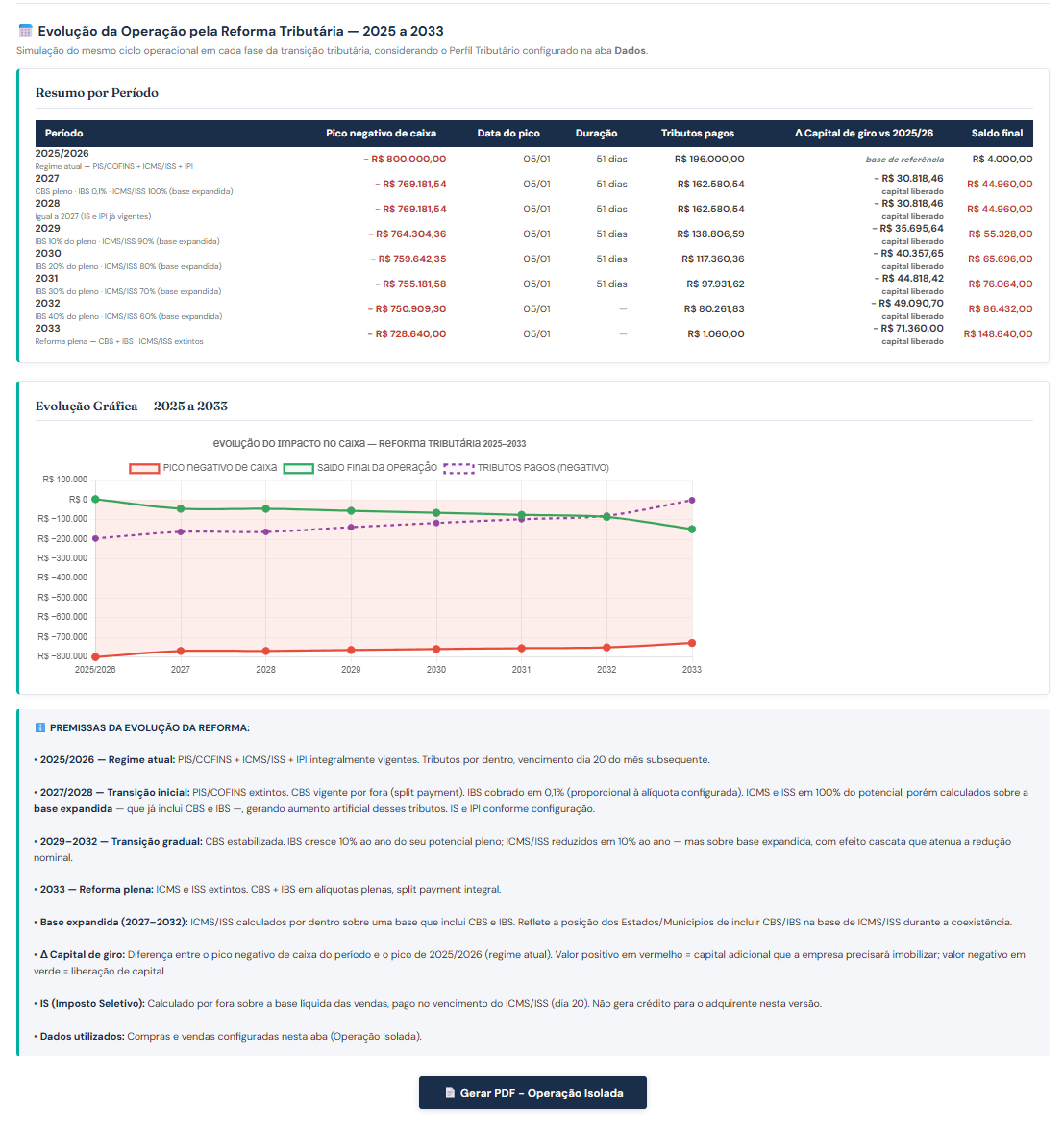Click the peak value – R$ 728.640,00
The height and width of the screenshot is (1134, 1064).
point(407,334)
